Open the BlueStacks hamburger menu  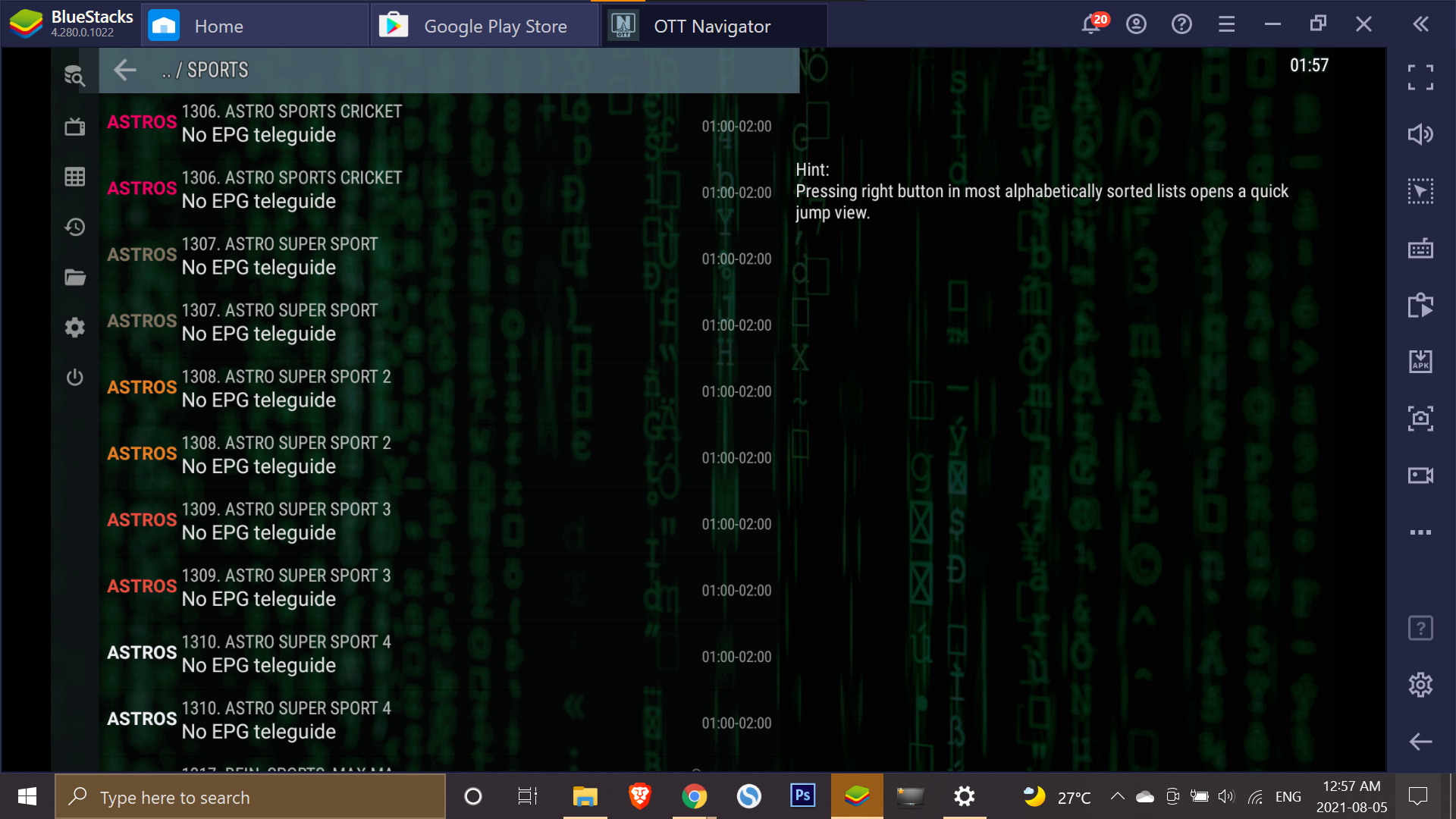click(1227, 24)
